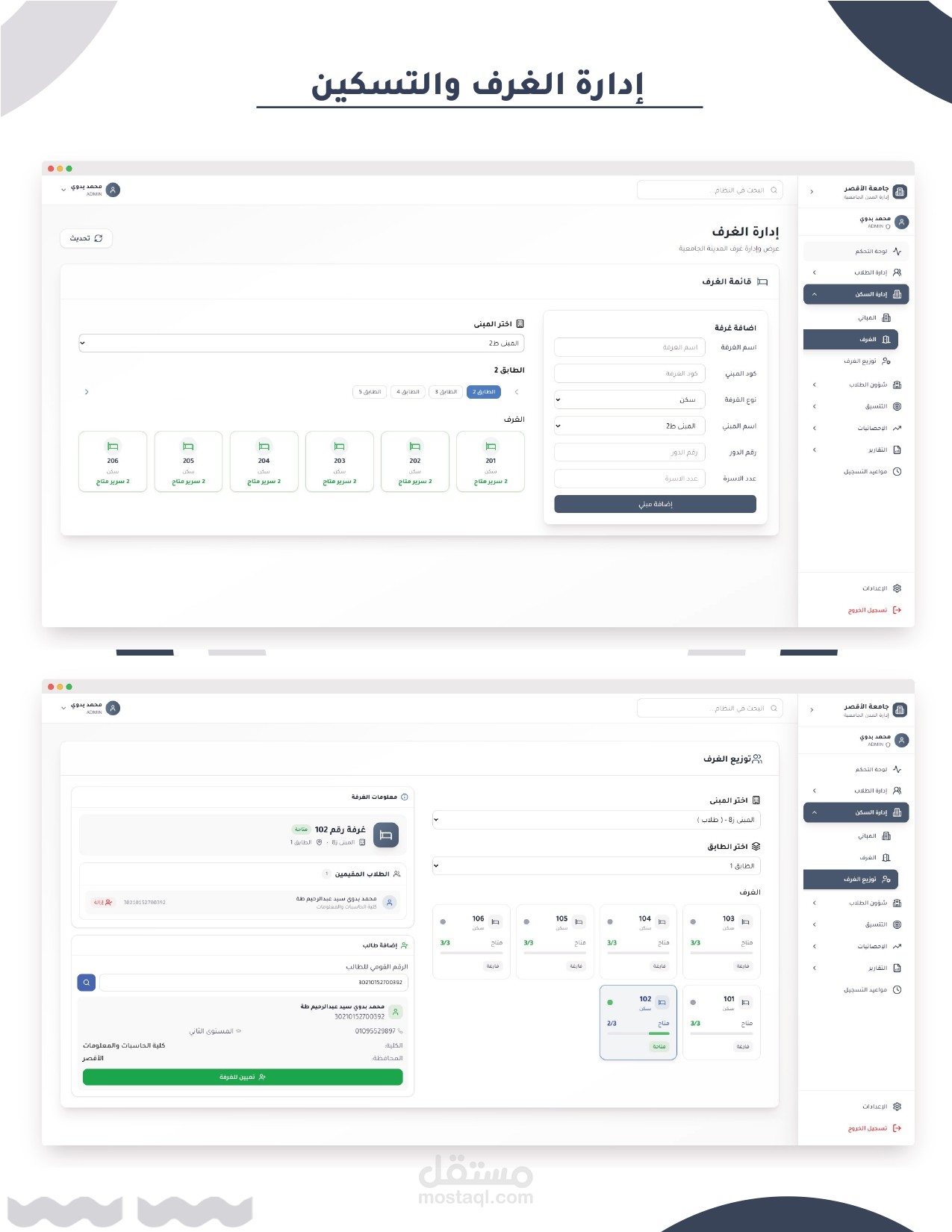The width and height of the screenshot is (952, 1232).
Task: Collapse إدارة السكن chevron in top window sidebar
Action: (x=814, y=294)
